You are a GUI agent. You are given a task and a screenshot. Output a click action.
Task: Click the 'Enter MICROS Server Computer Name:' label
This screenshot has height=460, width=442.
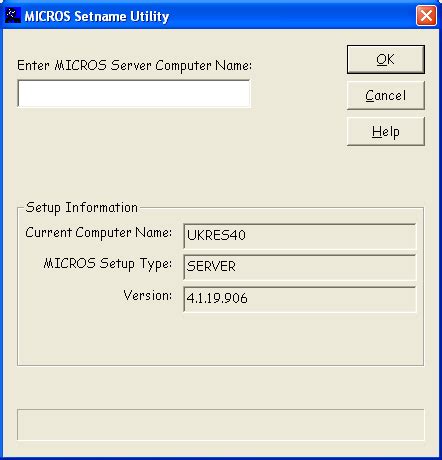coord(134,65)
